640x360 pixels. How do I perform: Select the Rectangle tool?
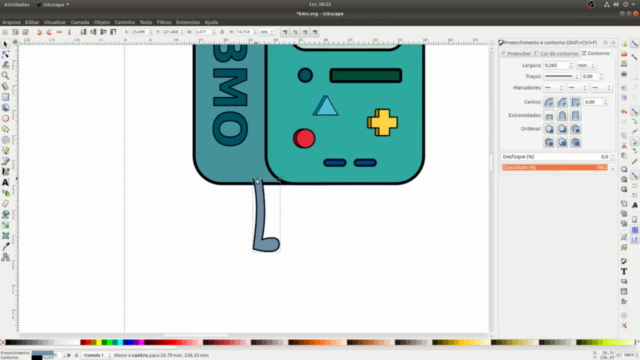(5, 97)
